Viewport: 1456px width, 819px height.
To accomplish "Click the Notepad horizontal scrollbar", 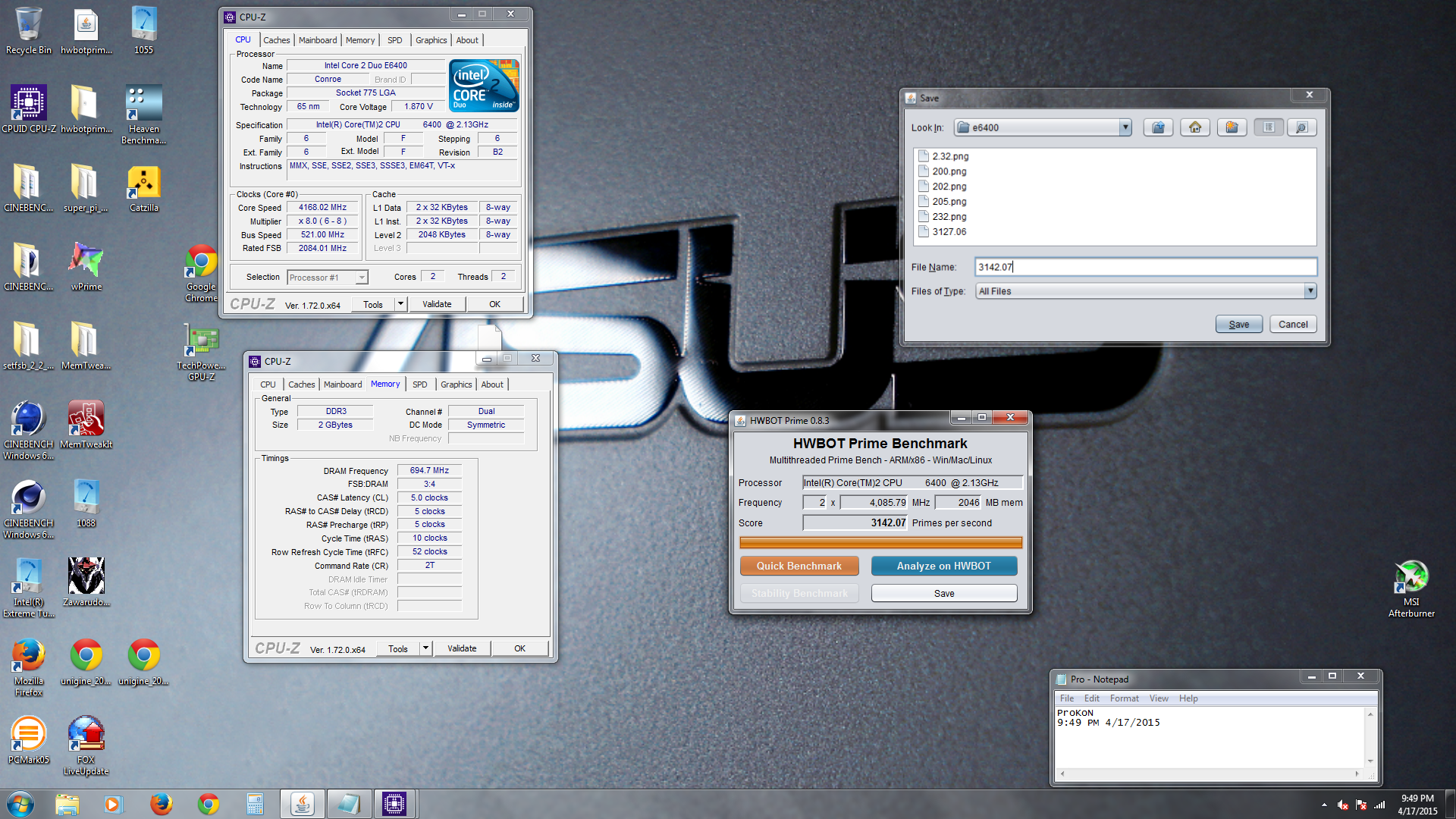I will click(x=1210, y=773).
